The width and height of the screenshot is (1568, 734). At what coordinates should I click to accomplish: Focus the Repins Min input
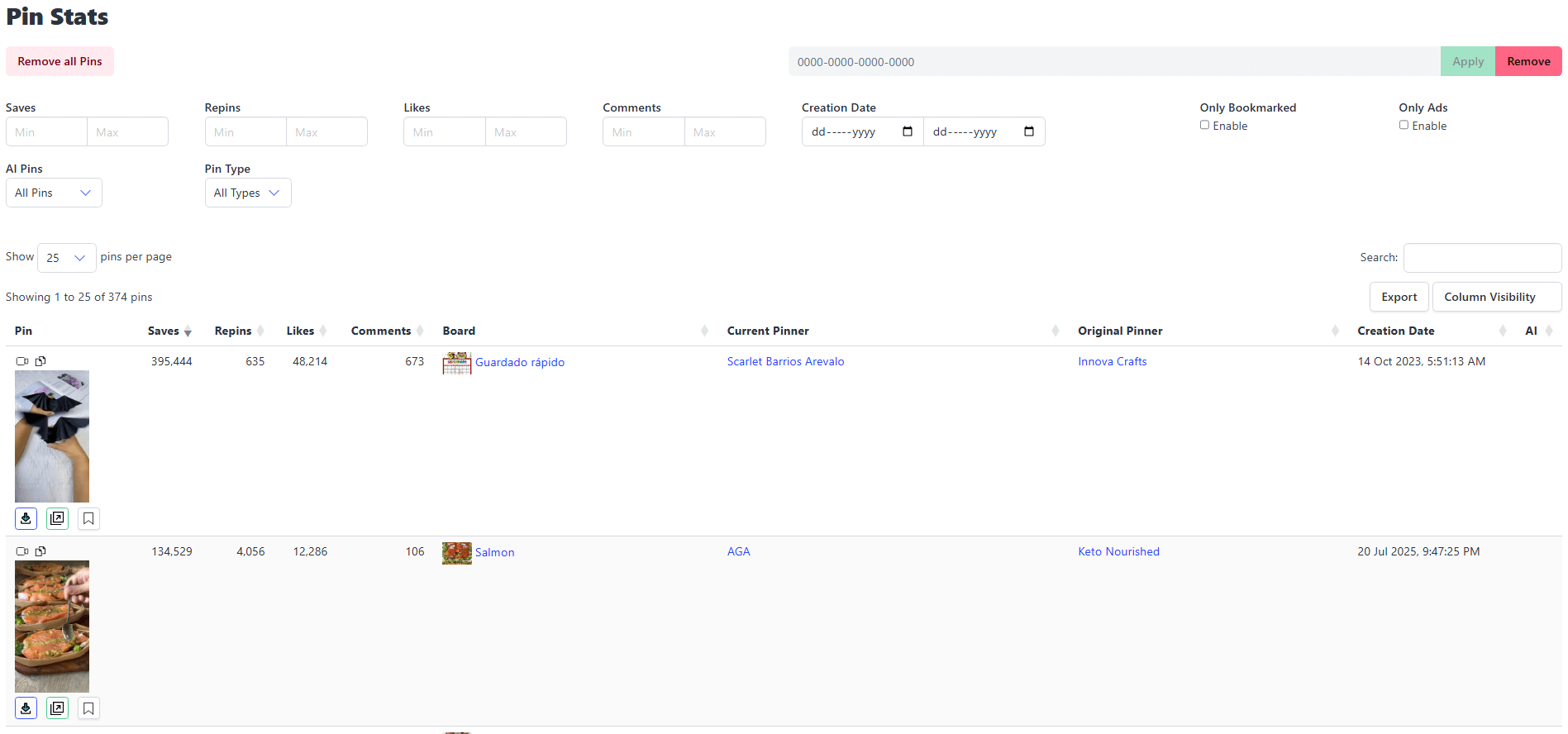click(245, 131)
